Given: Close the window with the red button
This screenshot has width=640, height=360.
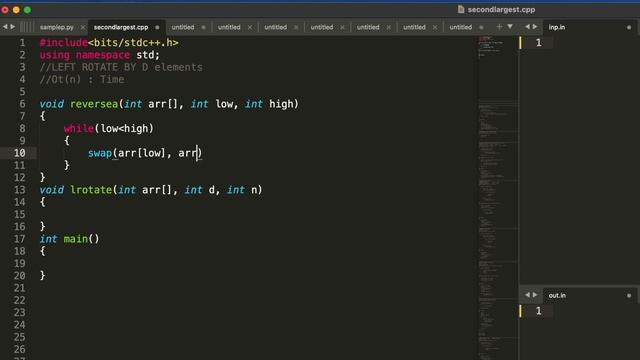Looking at the screenshot, I should click(x=5, y=9).
